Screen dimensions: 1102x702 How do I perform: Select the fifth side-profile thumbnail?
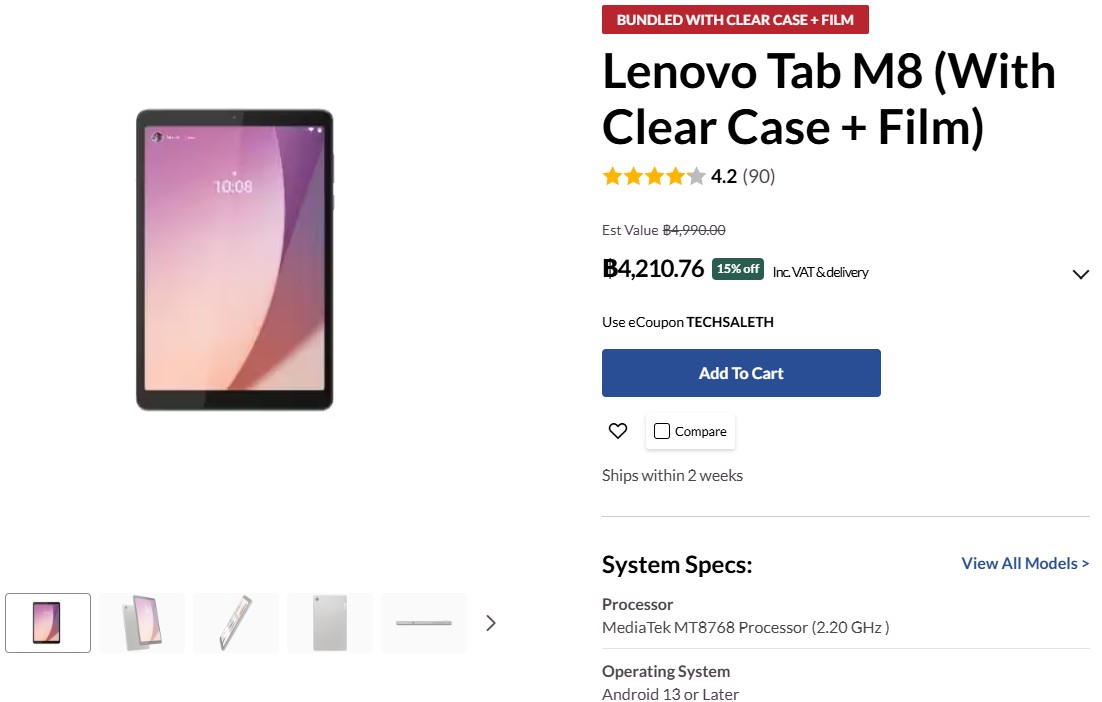pos(424,623)
